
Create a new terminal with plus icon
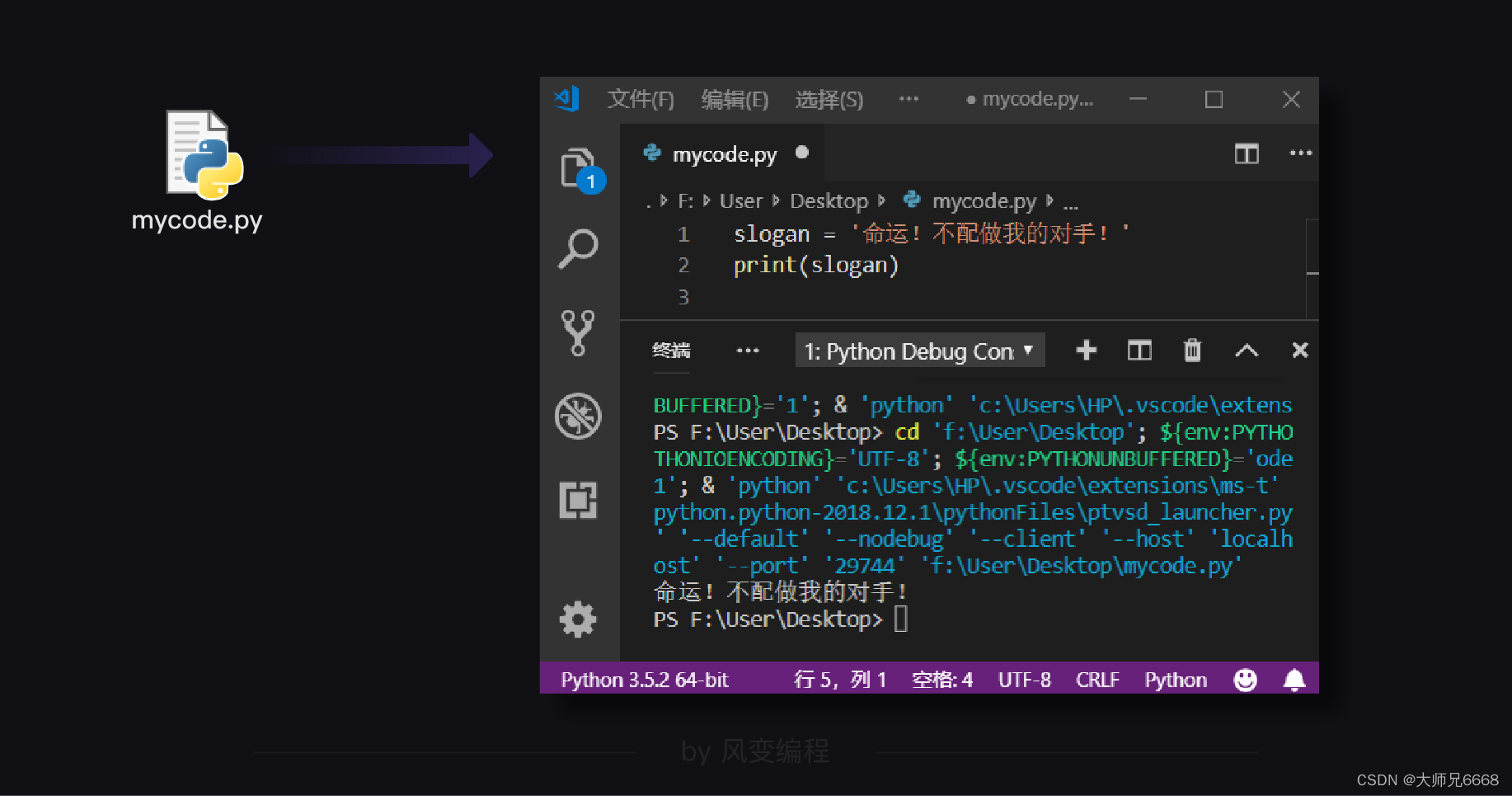coord(1087,350)
